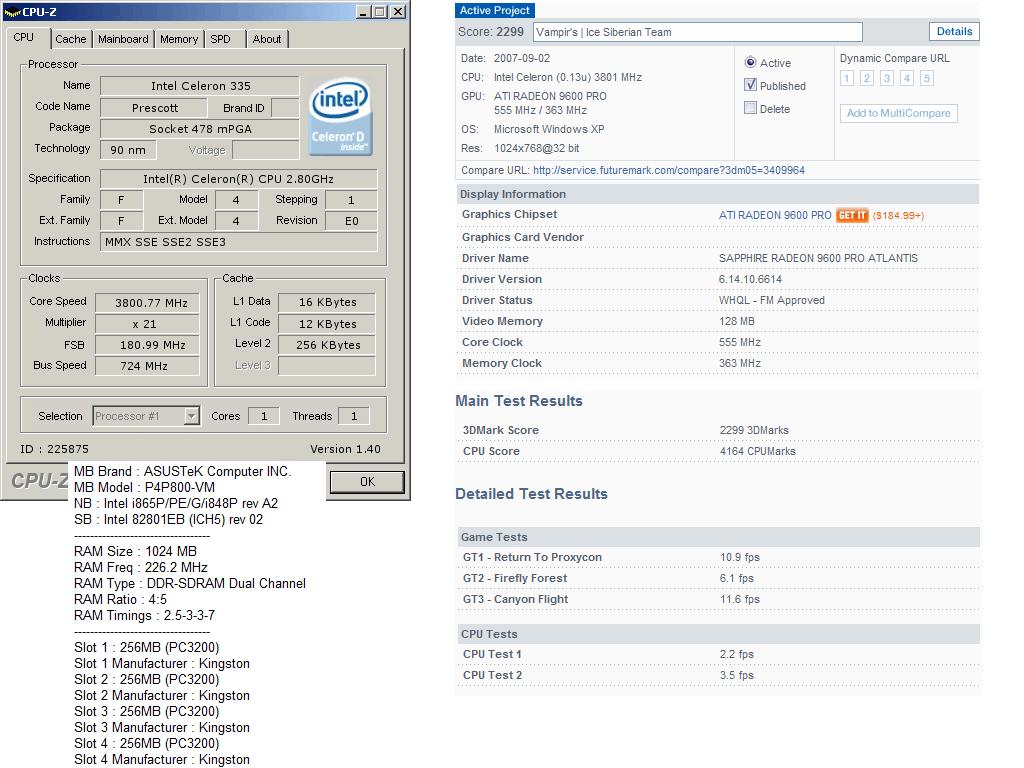Click the CPU Test 1 row

(718, 654)
